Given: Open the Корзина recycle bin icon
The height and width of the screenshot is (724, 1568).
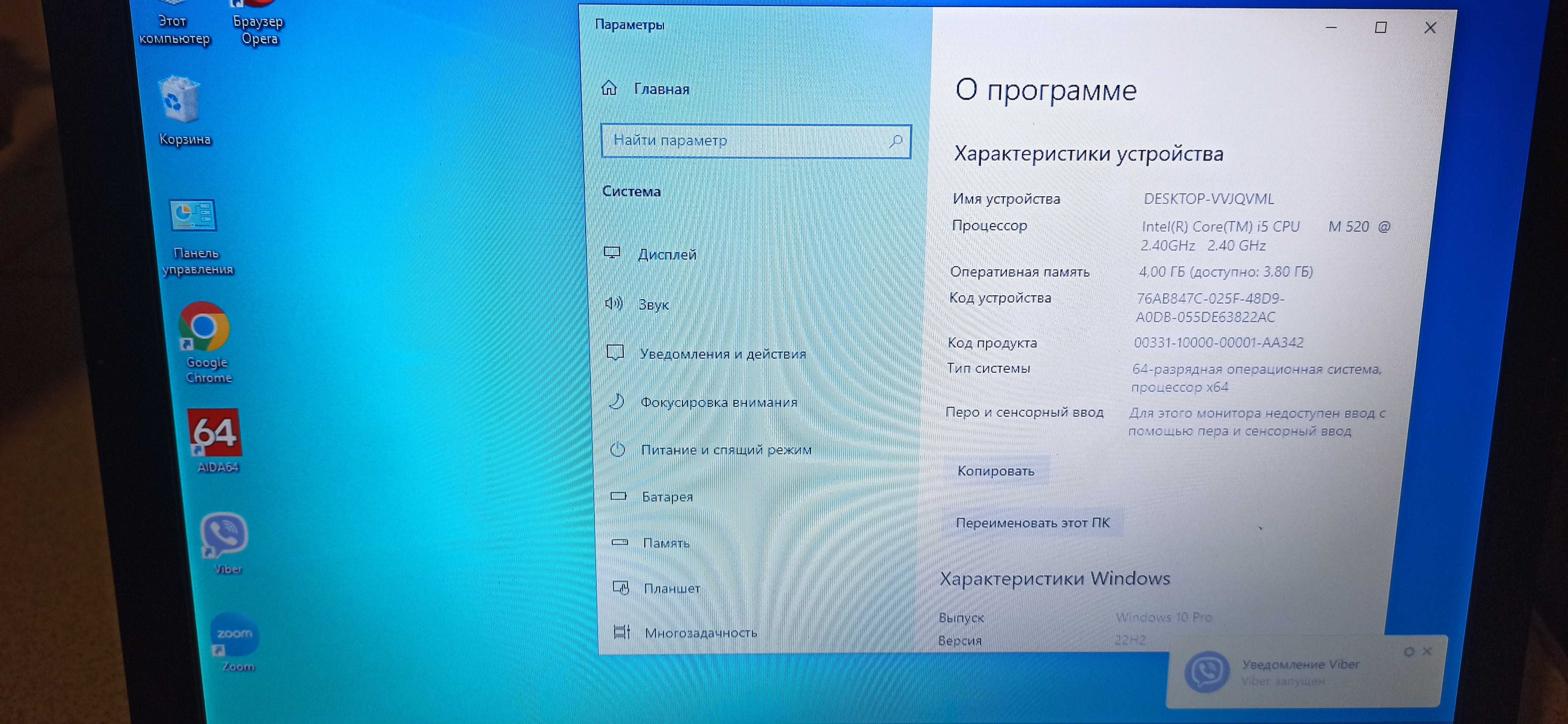Looking at the screenshot, I should coord(183,111).
